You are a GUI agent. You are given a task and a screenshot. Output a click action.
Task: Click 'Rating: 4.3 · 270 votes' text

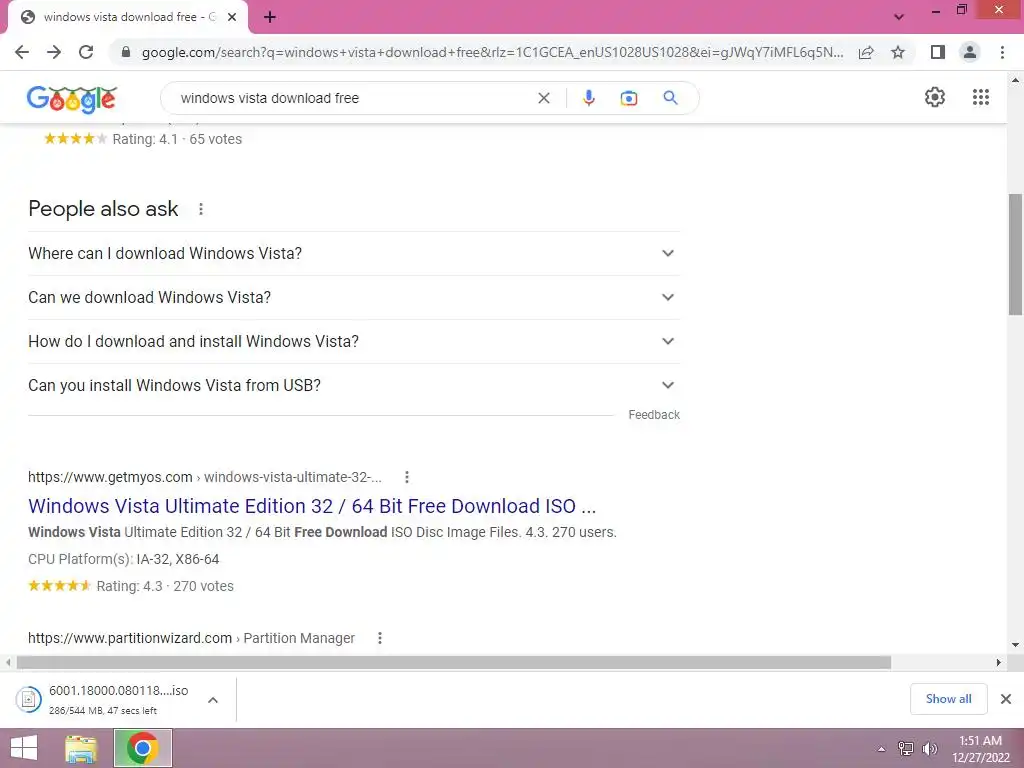tap(165, 586)
